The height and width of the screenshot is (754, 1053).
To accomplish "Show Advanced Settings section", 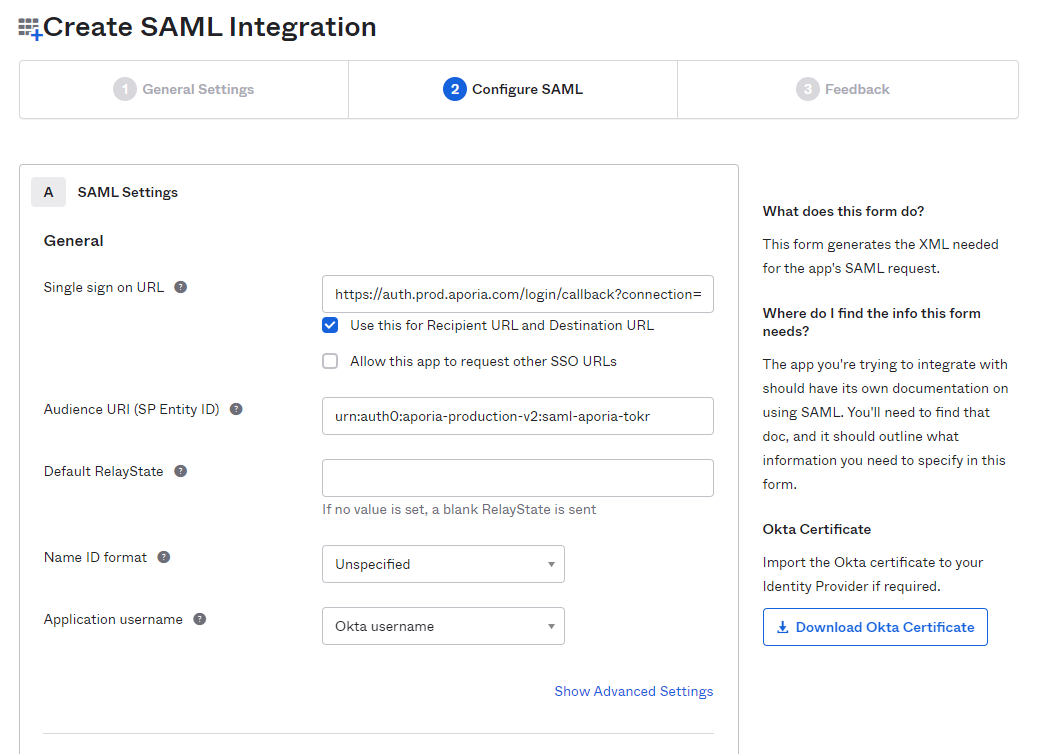I will 633,691.
